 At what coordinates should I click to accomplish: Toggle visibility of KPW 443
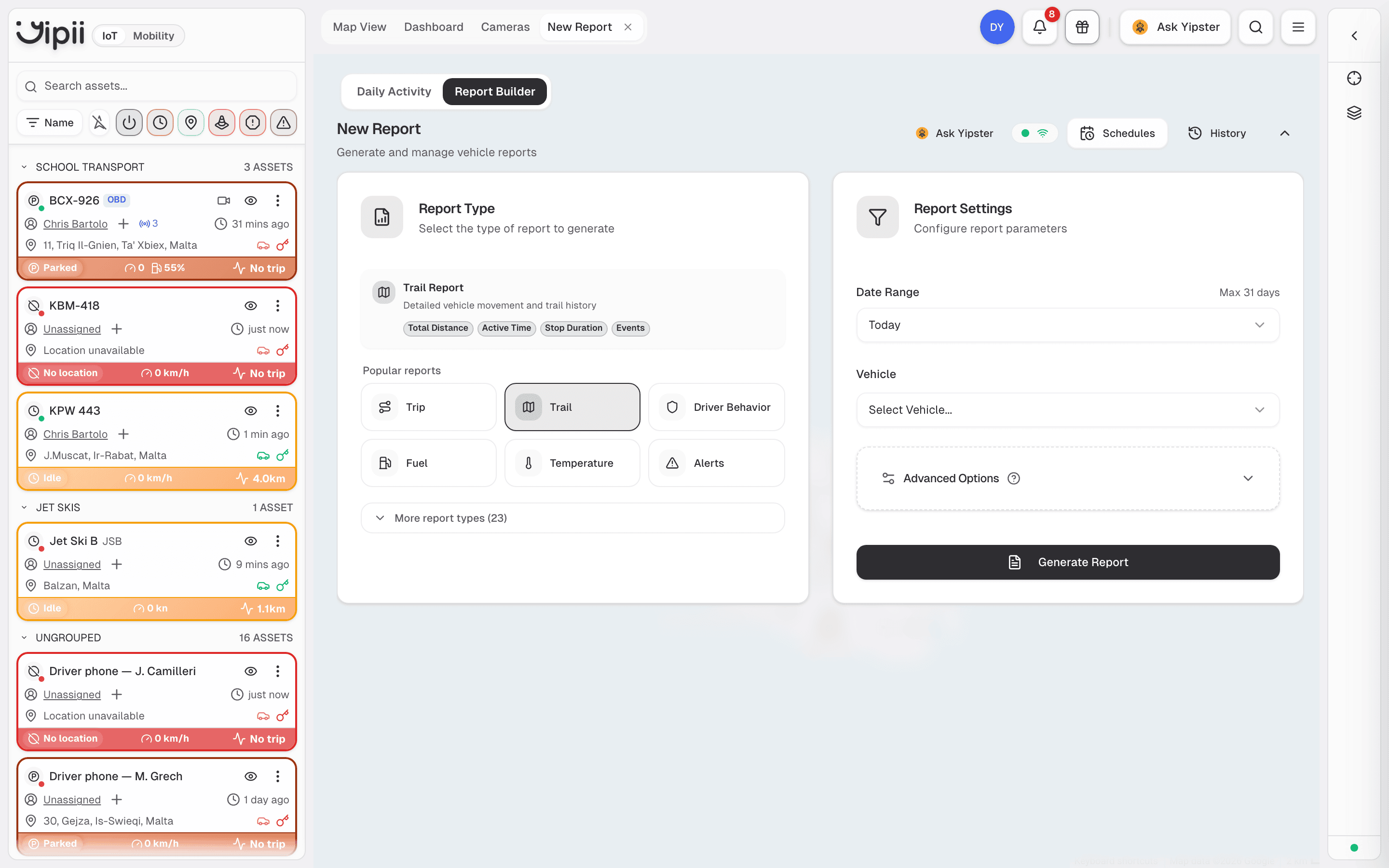click(251, 410)
